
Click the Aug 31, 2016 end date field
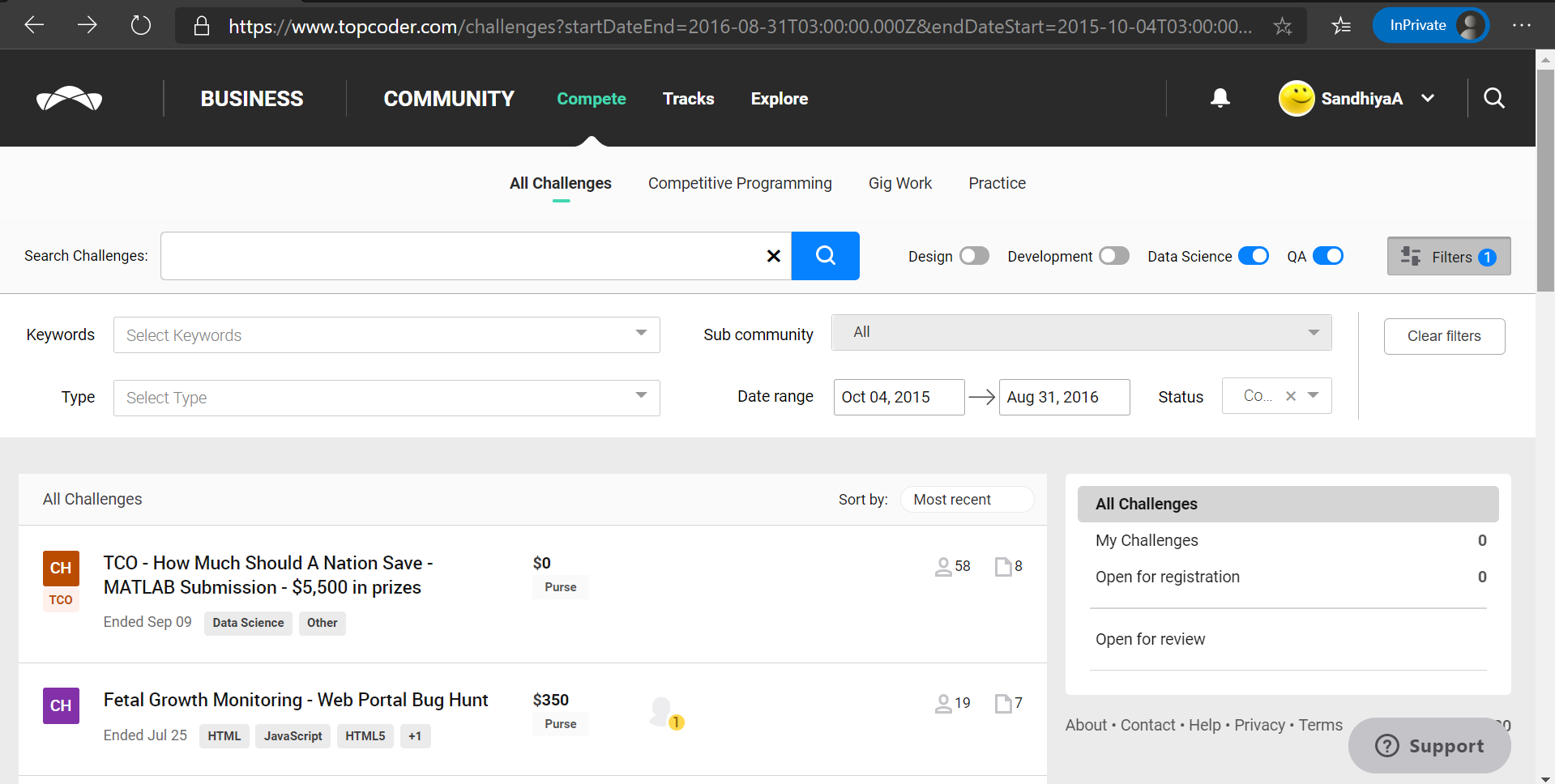coord(1064,397)
